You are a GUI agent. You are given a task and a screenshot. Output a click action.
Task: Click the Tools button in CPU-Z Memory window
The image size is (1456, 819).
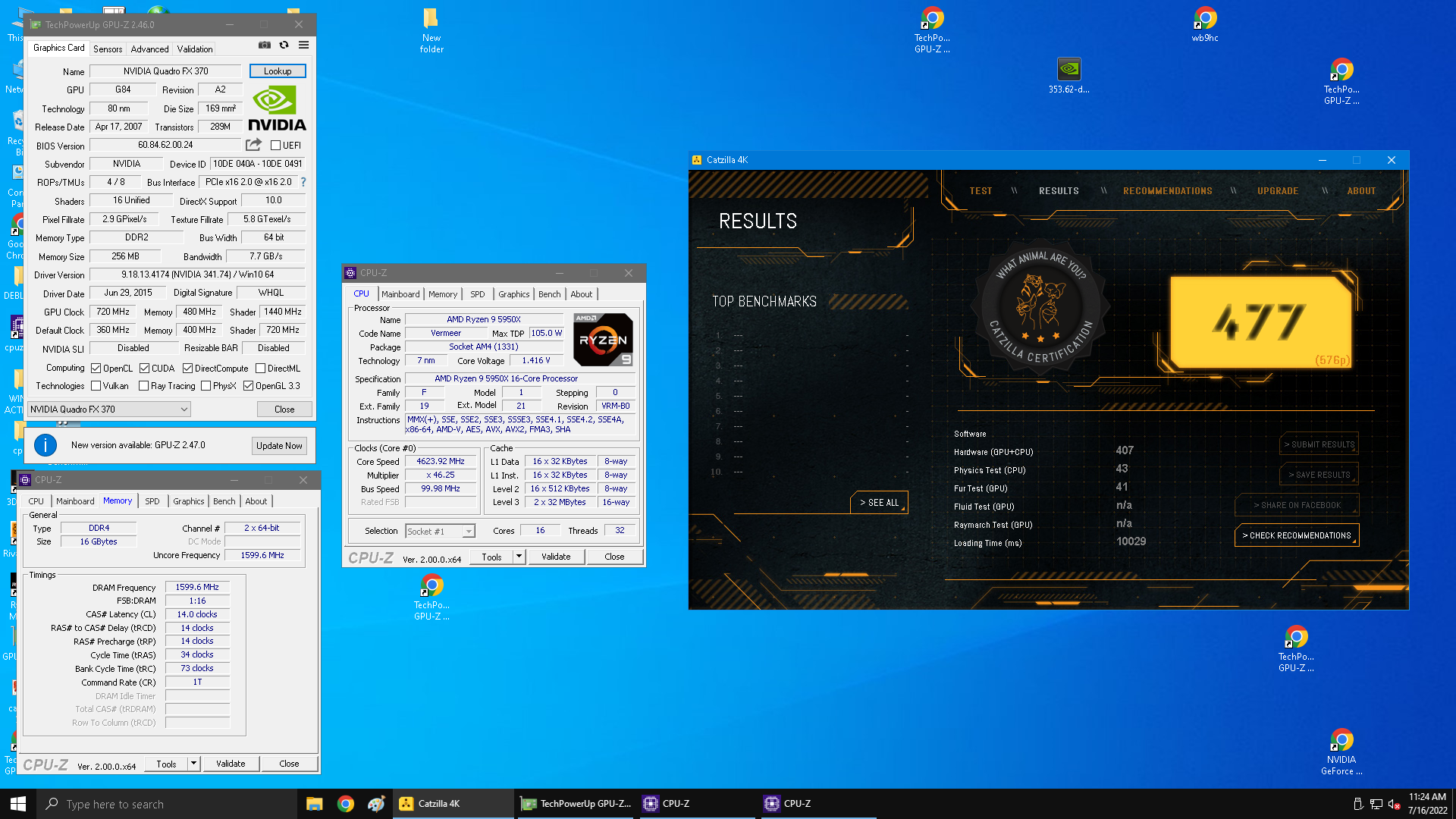[166, 764]
